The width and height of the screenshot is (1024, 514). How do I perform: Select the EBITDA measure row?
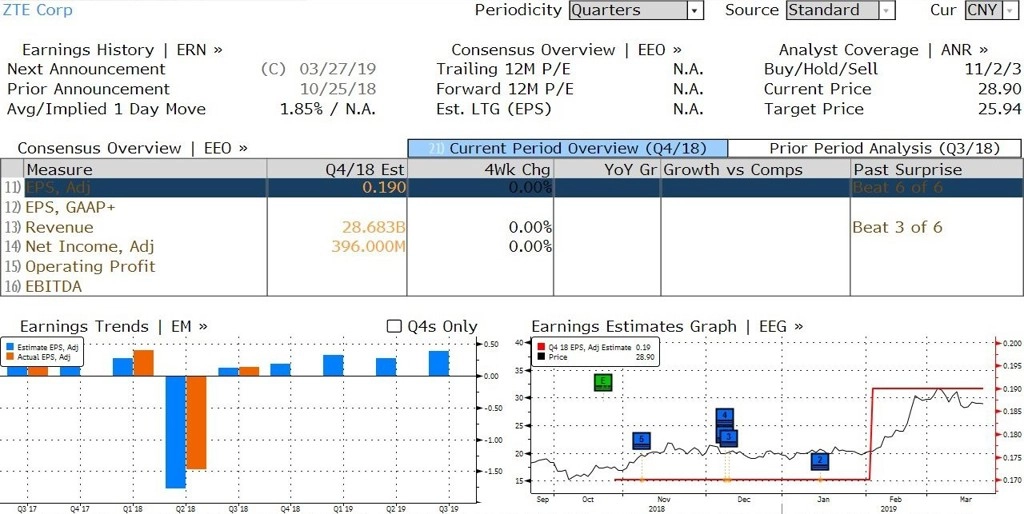tap(511, 286)
